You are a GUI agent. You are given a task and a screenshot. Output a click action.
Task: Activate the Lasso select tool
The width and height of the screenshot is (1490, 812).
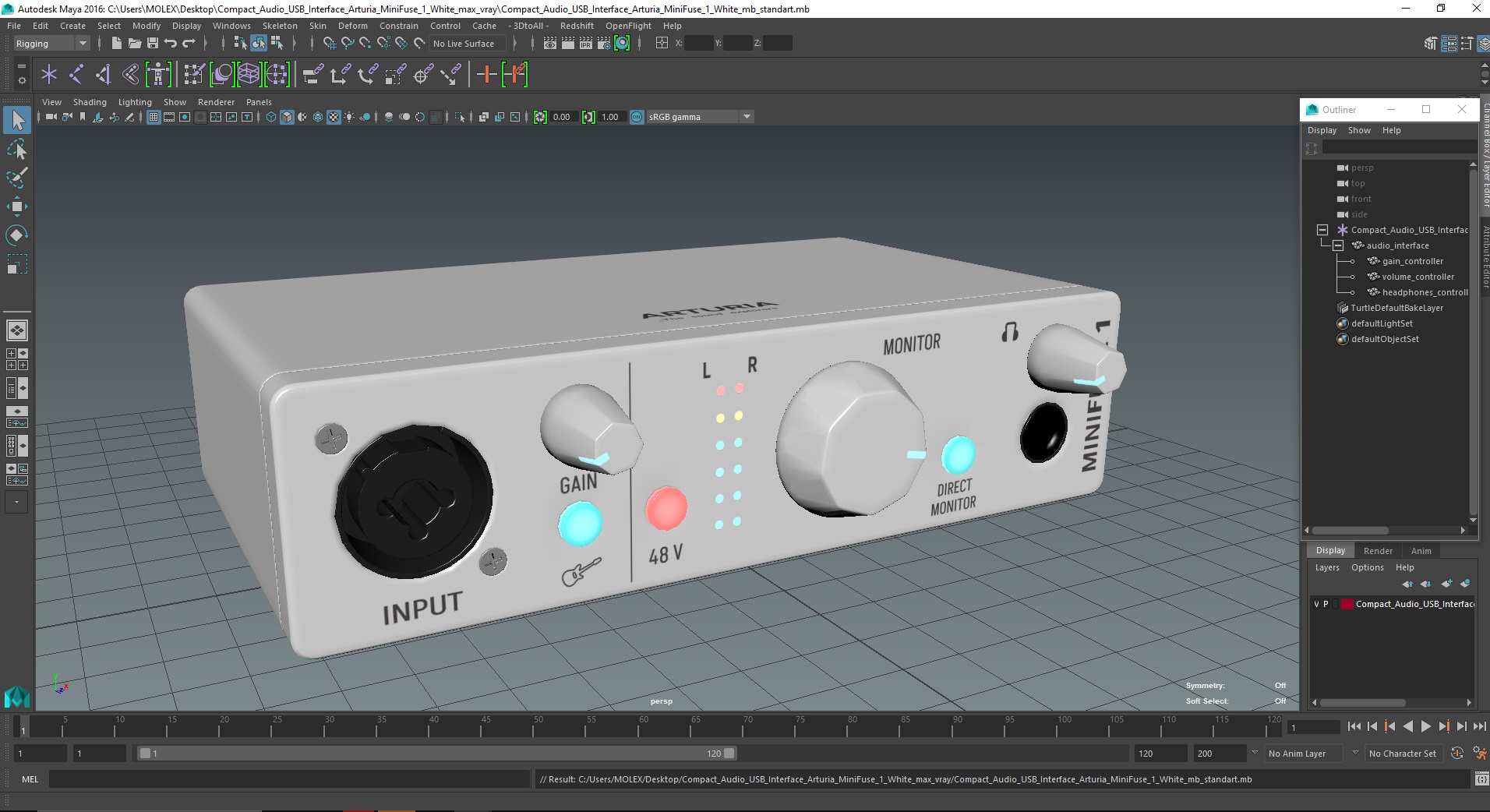pos(17,149)
